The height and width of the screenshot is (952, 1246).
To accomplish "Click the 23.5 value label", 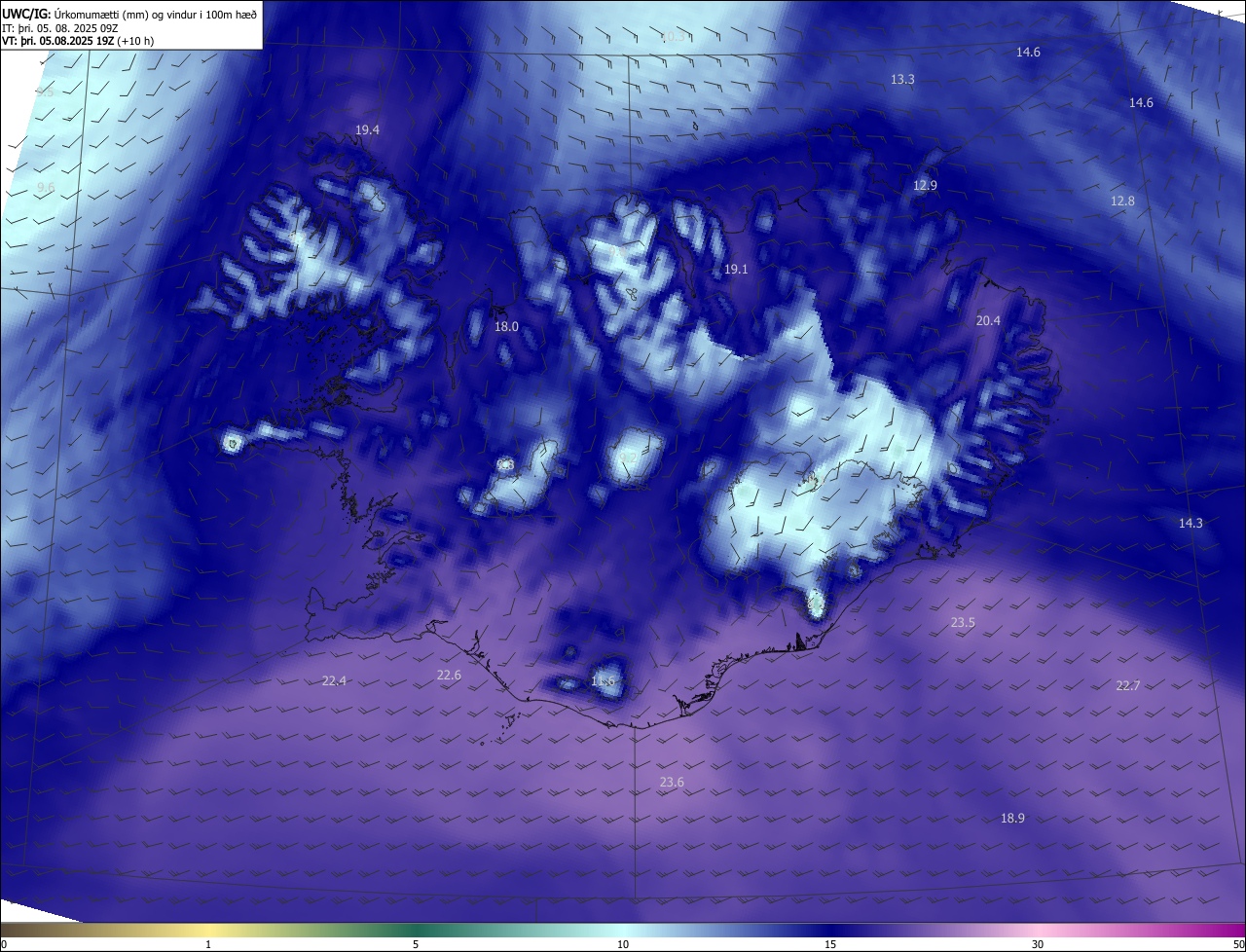I will 963,622.
